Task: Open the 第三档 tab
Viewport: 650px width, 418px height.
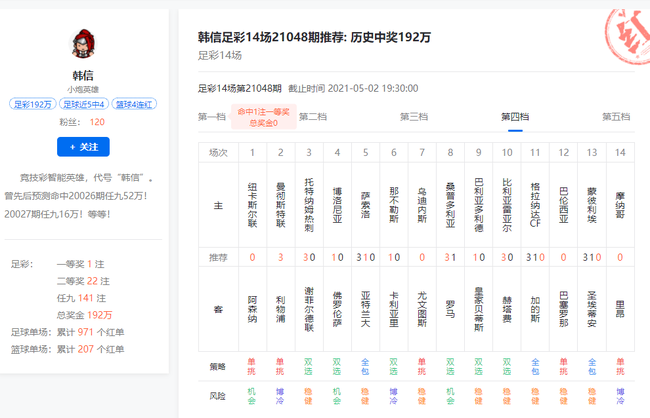Action: click(x=414, y=117)
